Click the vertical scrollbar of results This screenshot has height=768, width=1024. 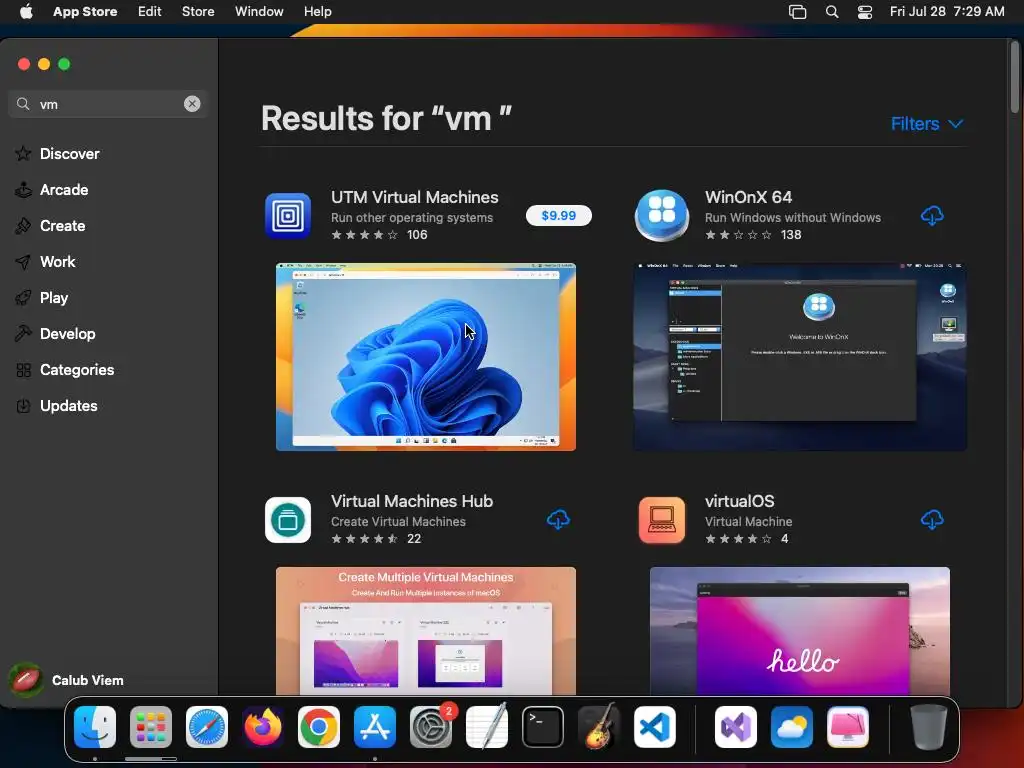(x=1015, y=77)
